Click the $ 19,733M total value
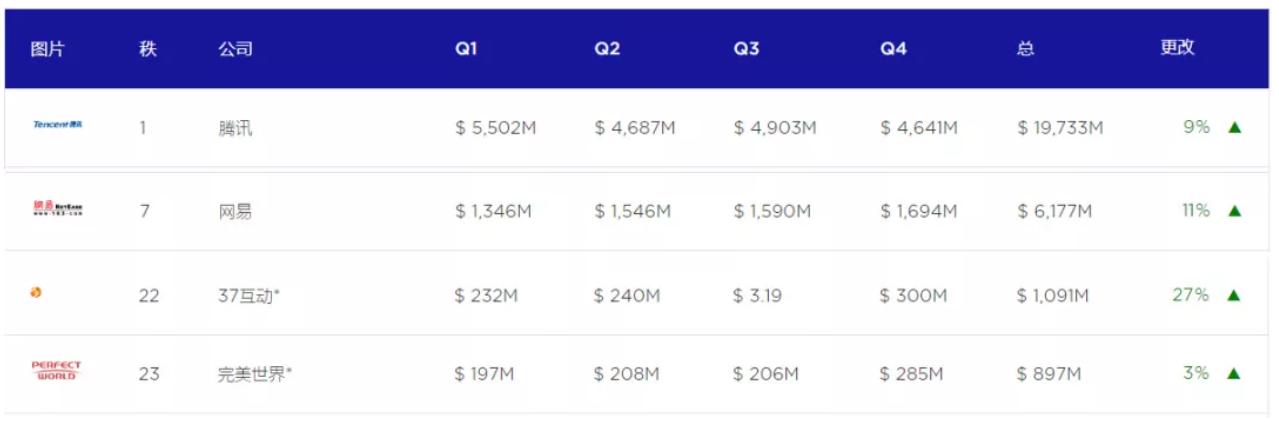The image size is (1279, 426). tap(1060, 128)
